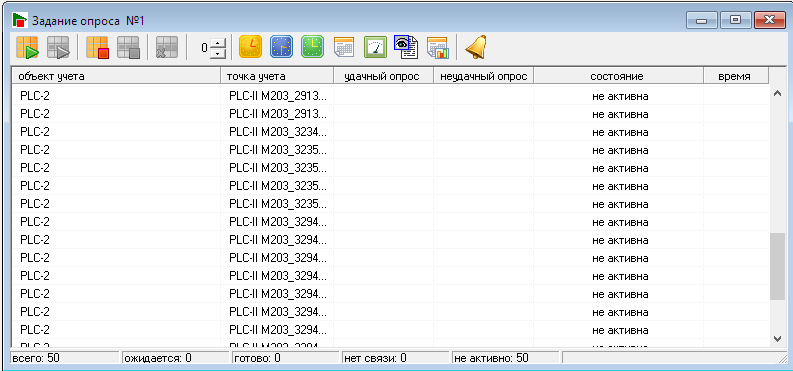
Task: Click the vertical scrollbar thumb
Action: click(x=778, y=266)
